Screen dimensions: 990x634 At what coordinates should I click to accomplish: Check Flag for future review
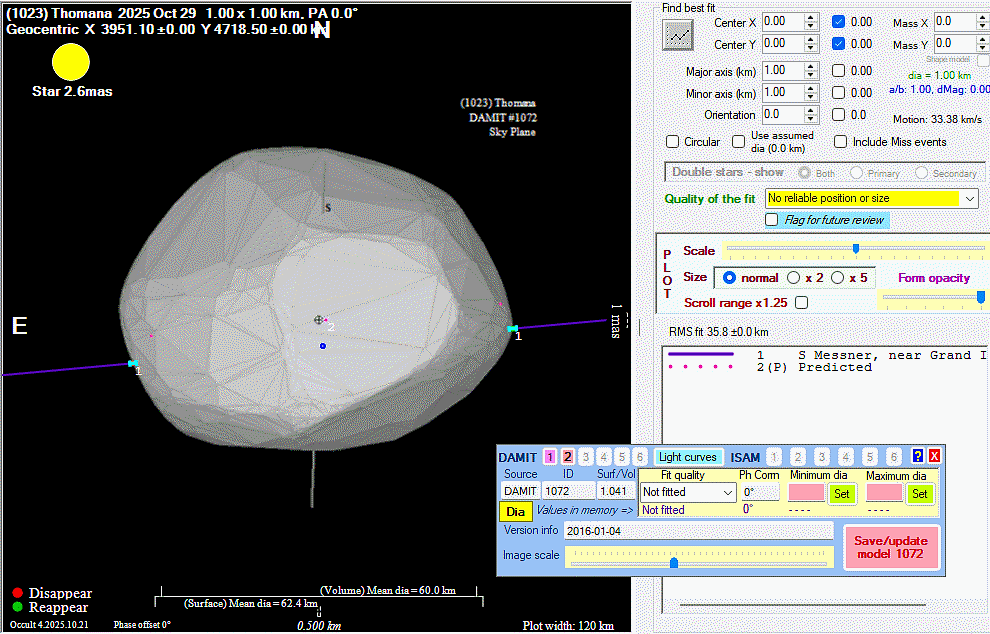pos(772,220)
